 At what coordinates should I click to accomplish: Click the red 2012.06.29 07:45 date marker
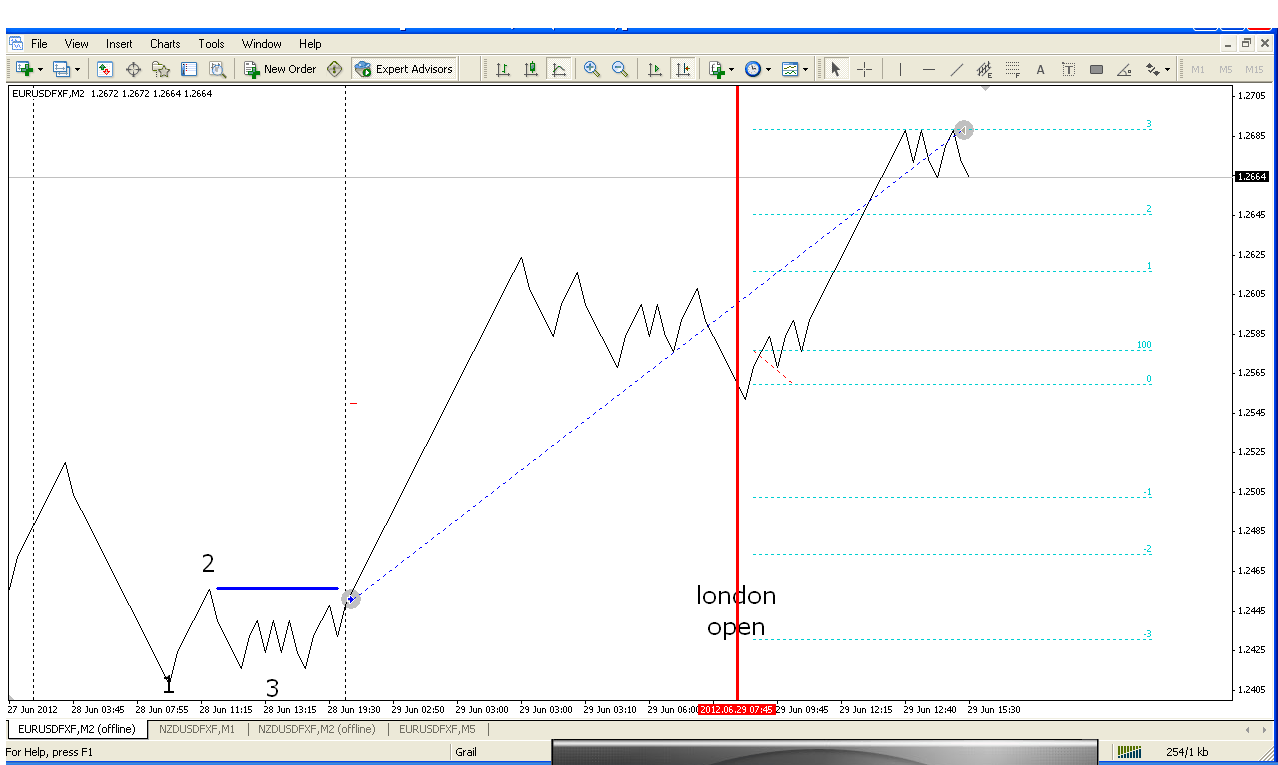click(x=736, y=709)
